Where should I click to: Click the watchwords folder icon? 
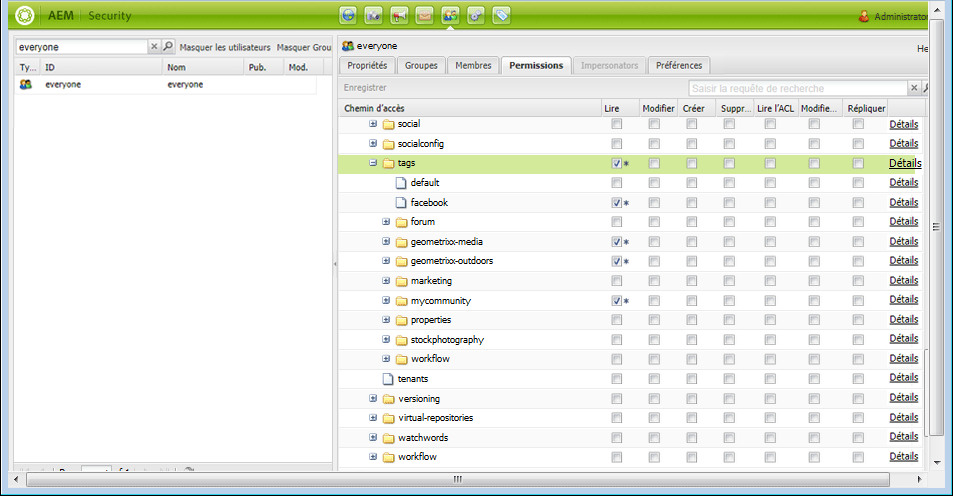click(389, 438)
